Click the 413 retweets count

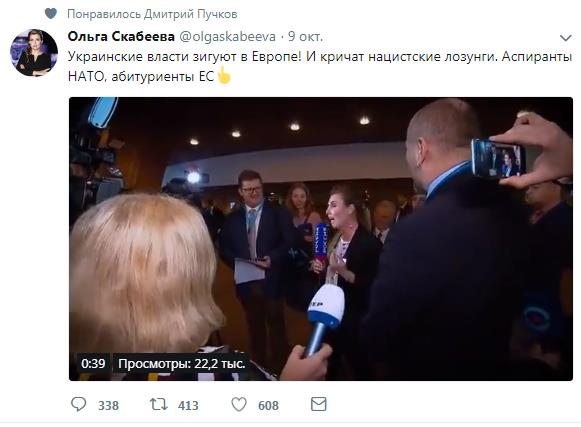[x=188, y=406]
